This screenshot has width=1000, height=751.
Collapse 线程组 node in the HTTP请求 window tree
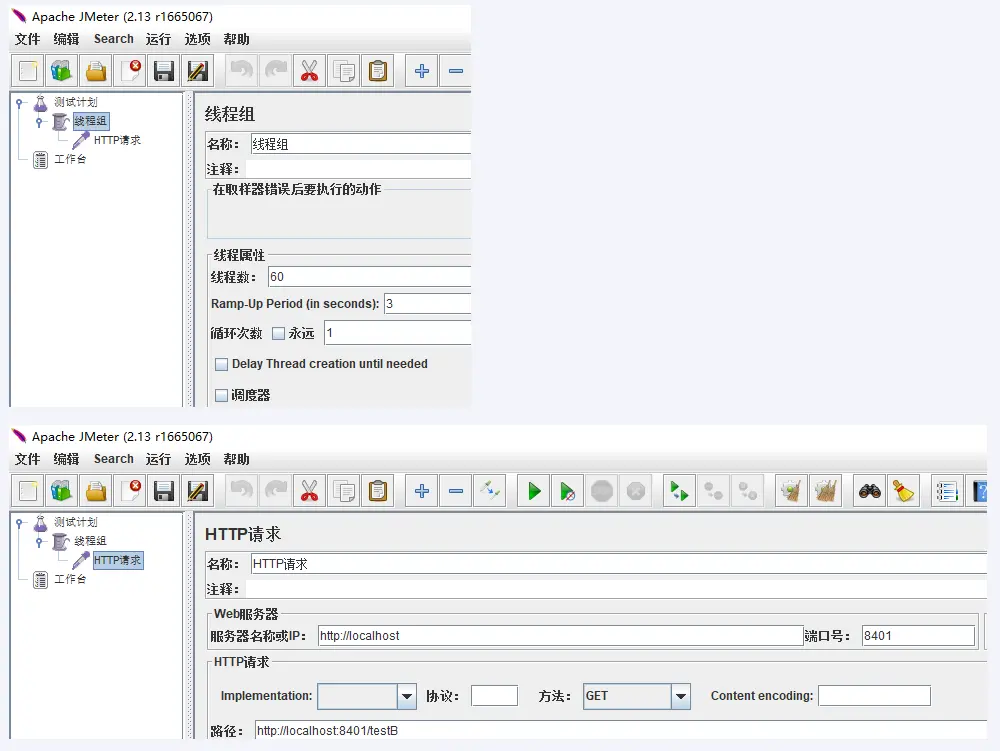[x=39, y=541]
